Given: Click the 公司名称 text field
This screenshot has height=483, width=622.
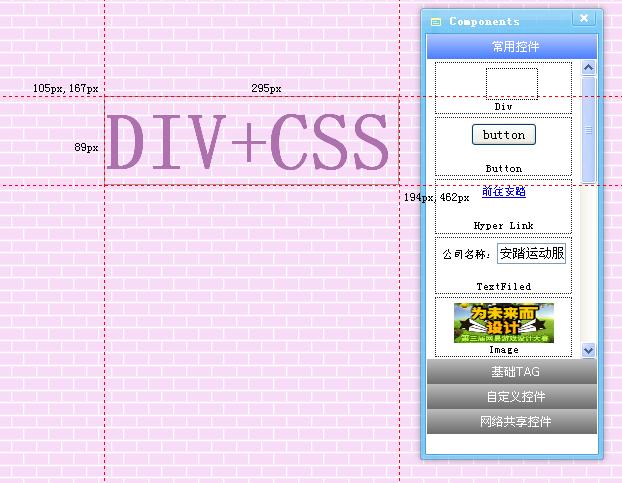Looking at the screenshot, I should coord(532,253).
